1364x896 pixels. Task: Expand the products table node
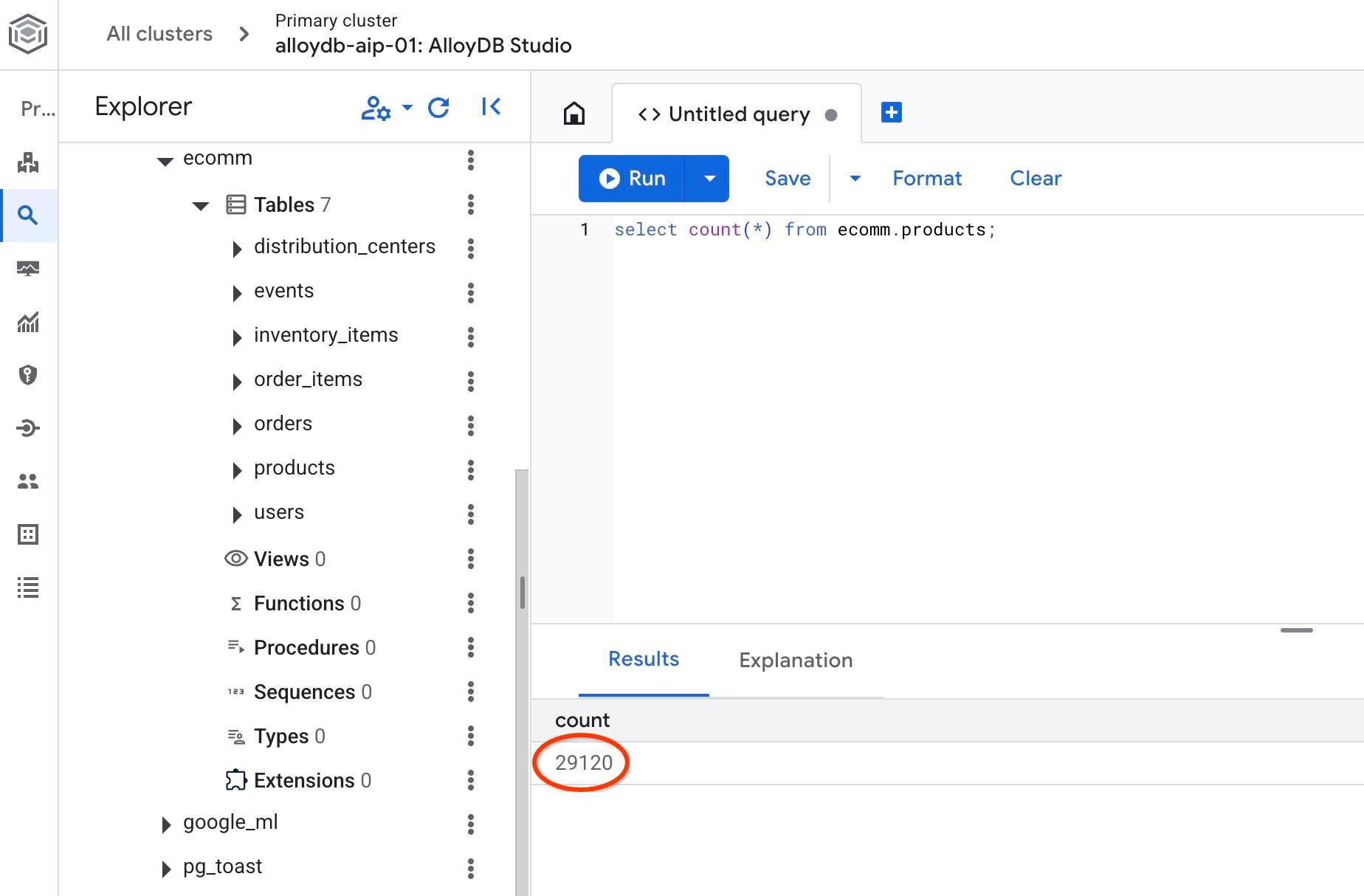click(237, 470)
